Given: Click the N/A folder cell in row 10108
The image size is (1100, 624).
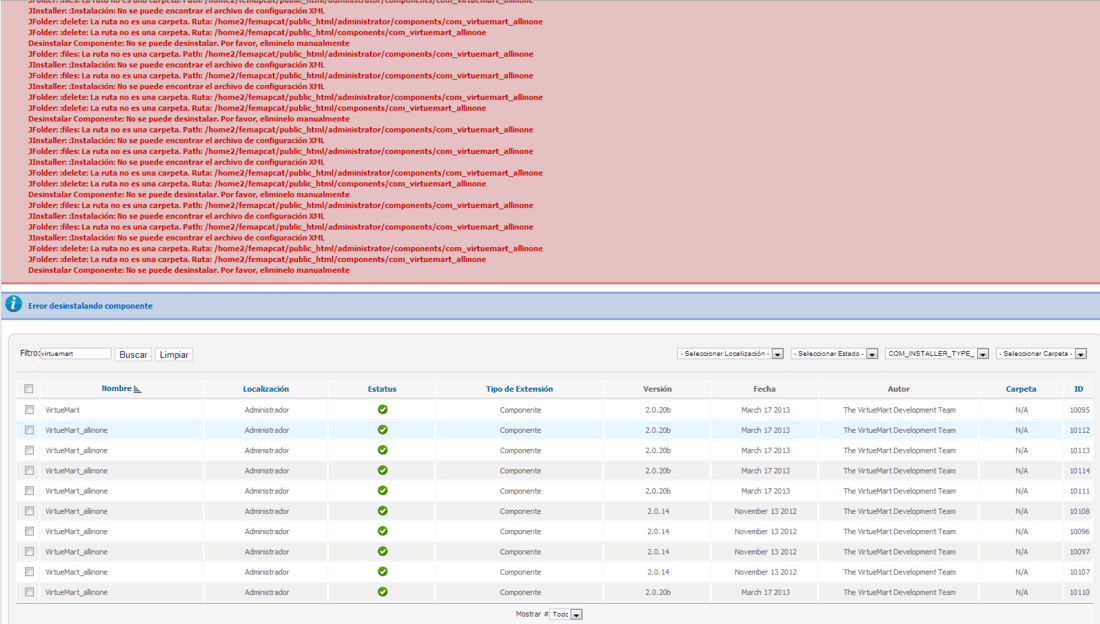Looking at the screenshot, I should pos(1021,512).
